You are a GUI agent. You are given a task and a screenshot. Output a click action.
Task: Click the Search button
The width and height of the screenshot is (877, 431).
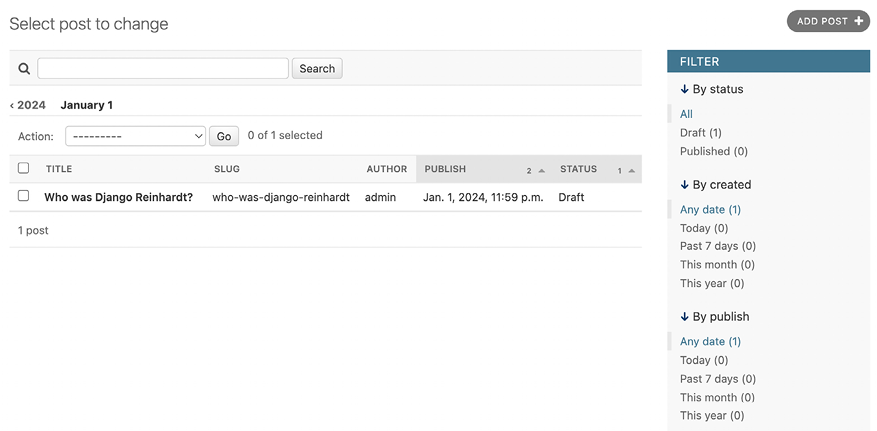tap(317, 68)
